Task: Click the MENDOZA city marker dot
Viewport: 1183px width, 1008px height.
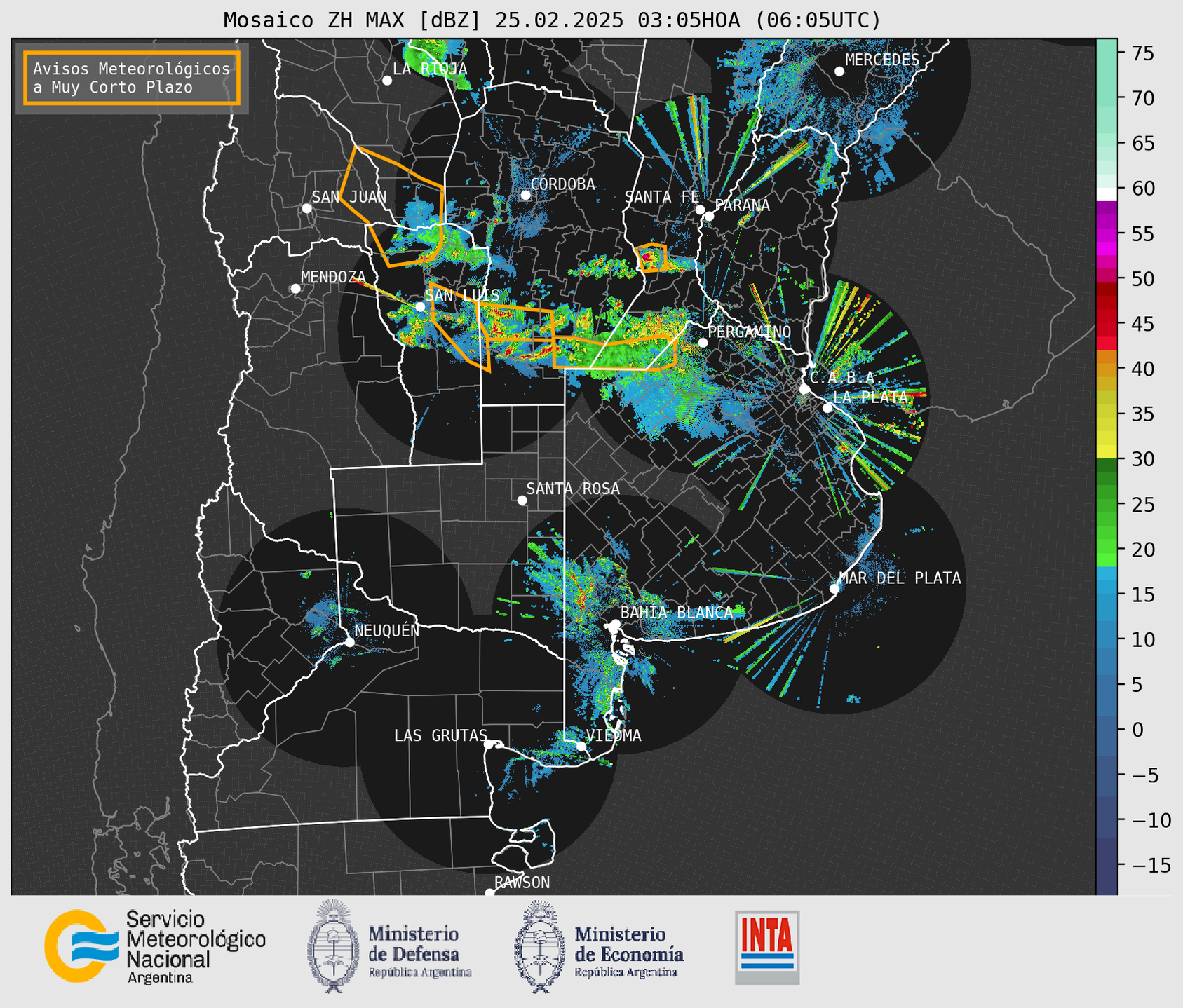Action: tap(296, 289)
